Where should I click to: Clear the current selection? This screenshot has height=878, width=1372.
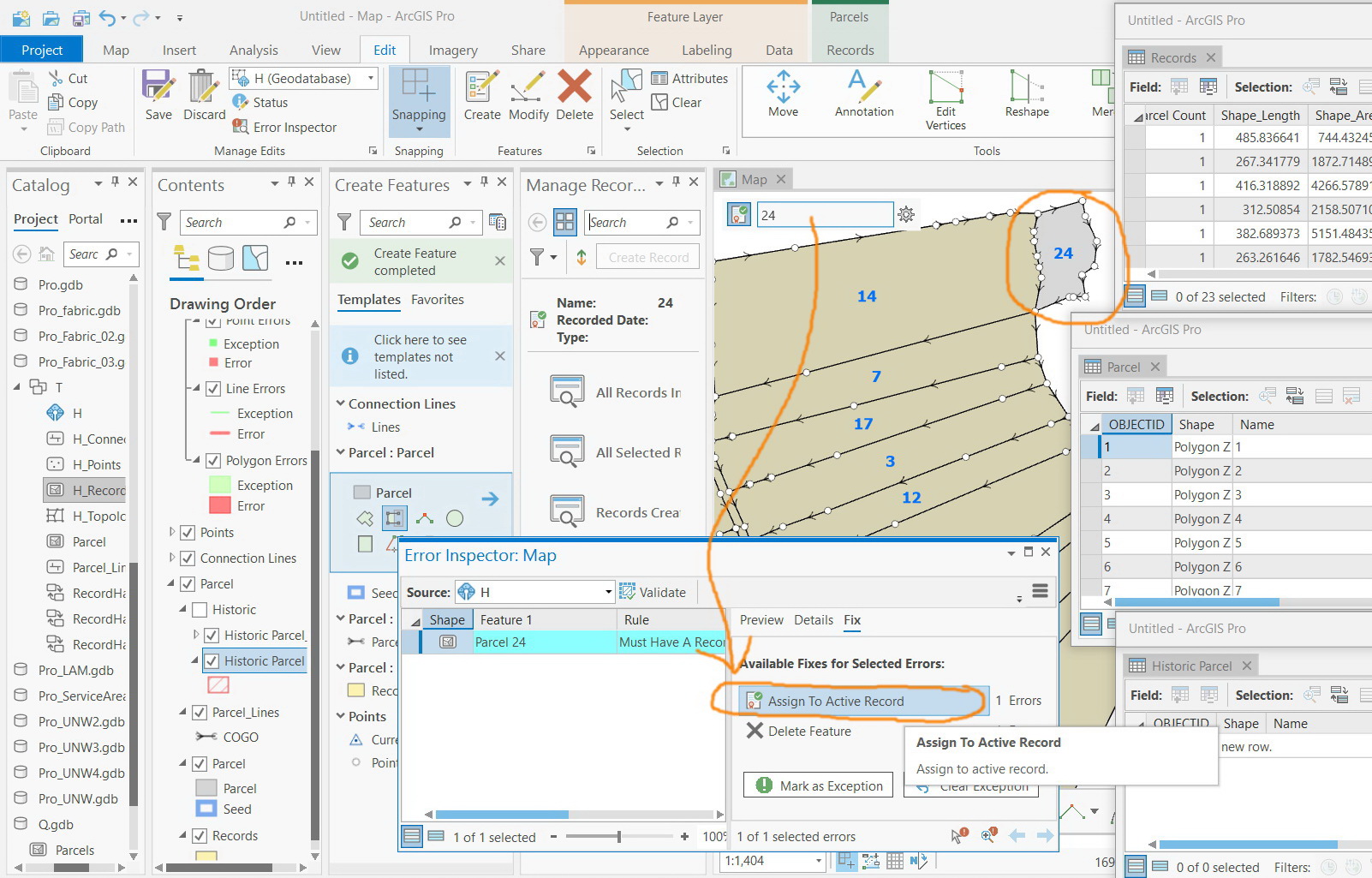tap(677, 102)
